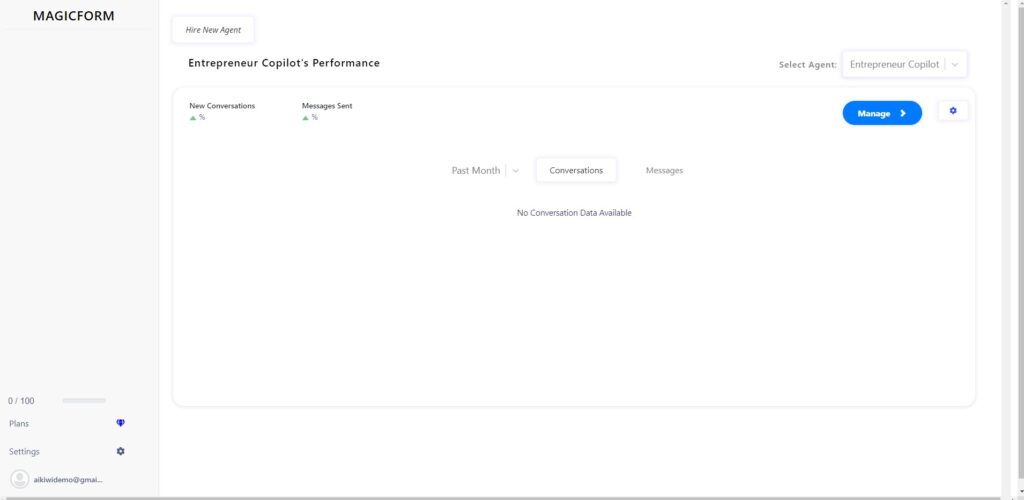Screen dimensions: 1024x500
Task: Click the New Conversations label
Action: (x=222, y=106)
